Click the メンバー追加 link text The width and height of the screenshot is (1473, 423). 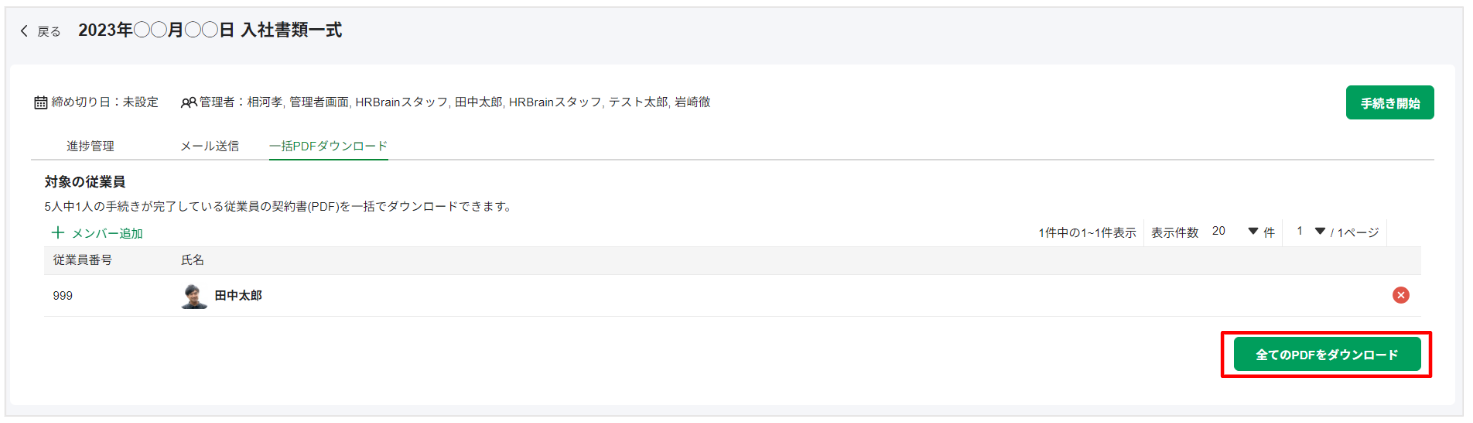107,233
